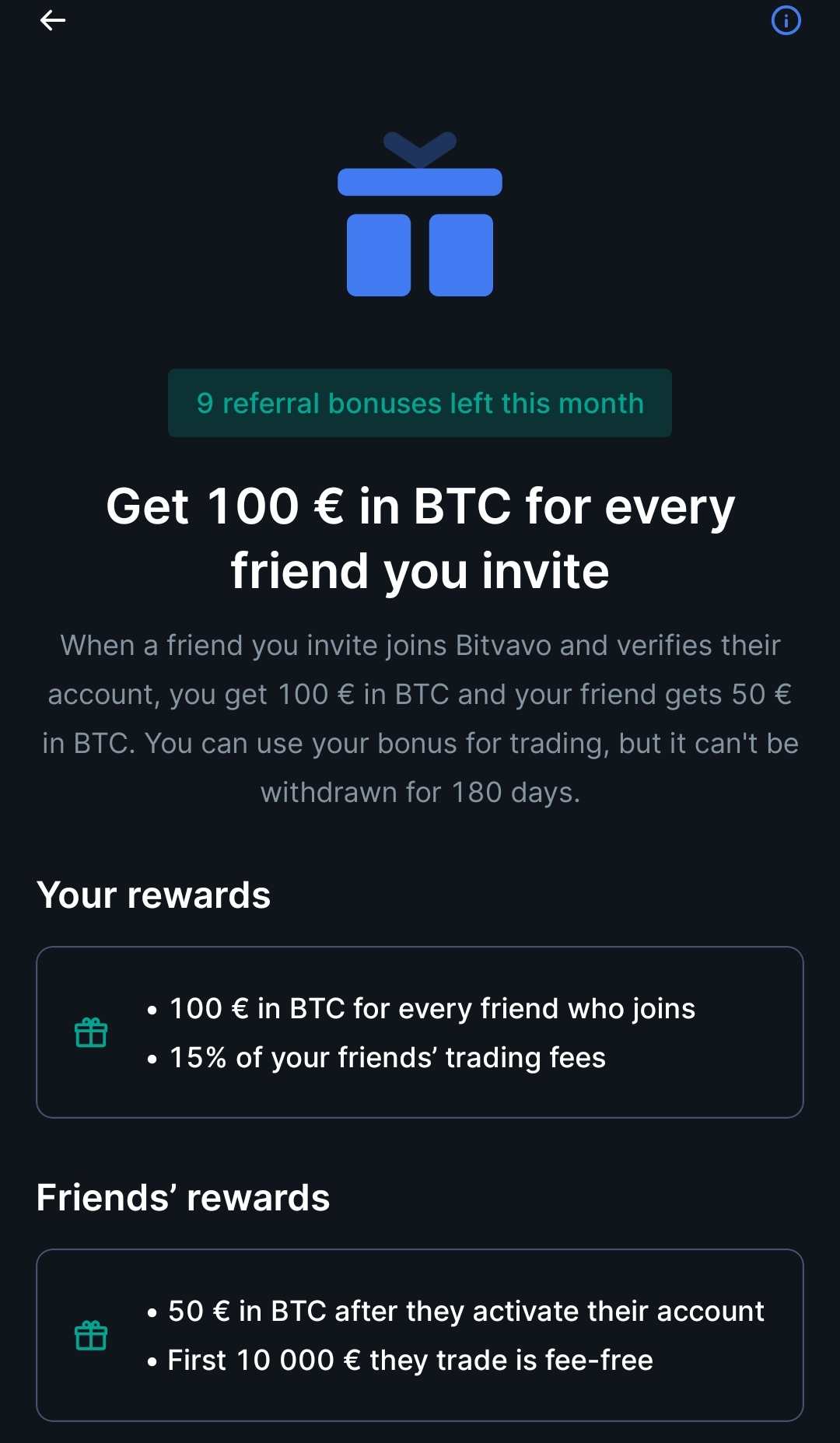Tap the 'Get 100 € in BTC for every' headline line
The image size is (840, 1443).
[x=420, y=506]
